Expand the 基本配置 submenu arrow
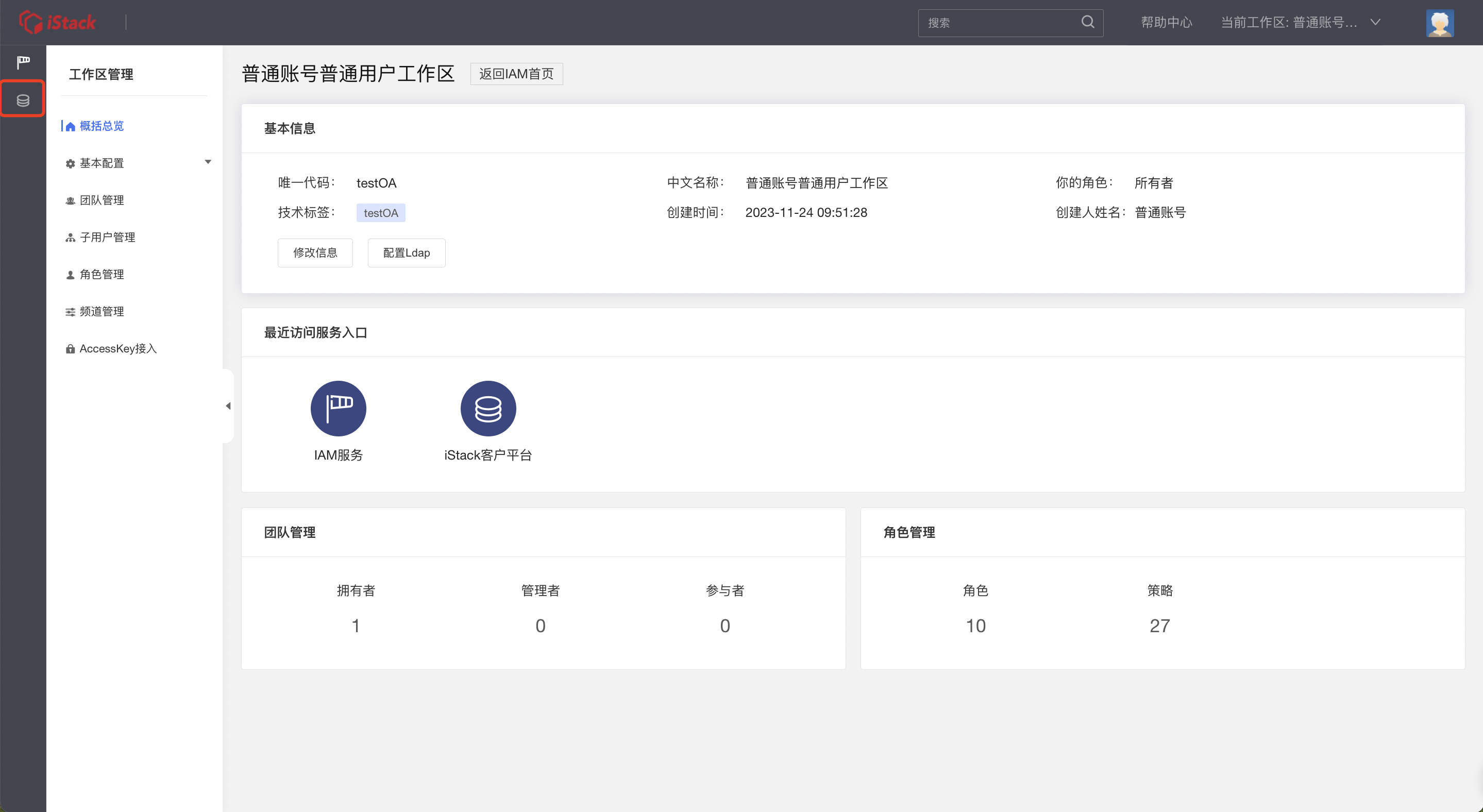The image size is (1483, 812). [x=208, y=162]
